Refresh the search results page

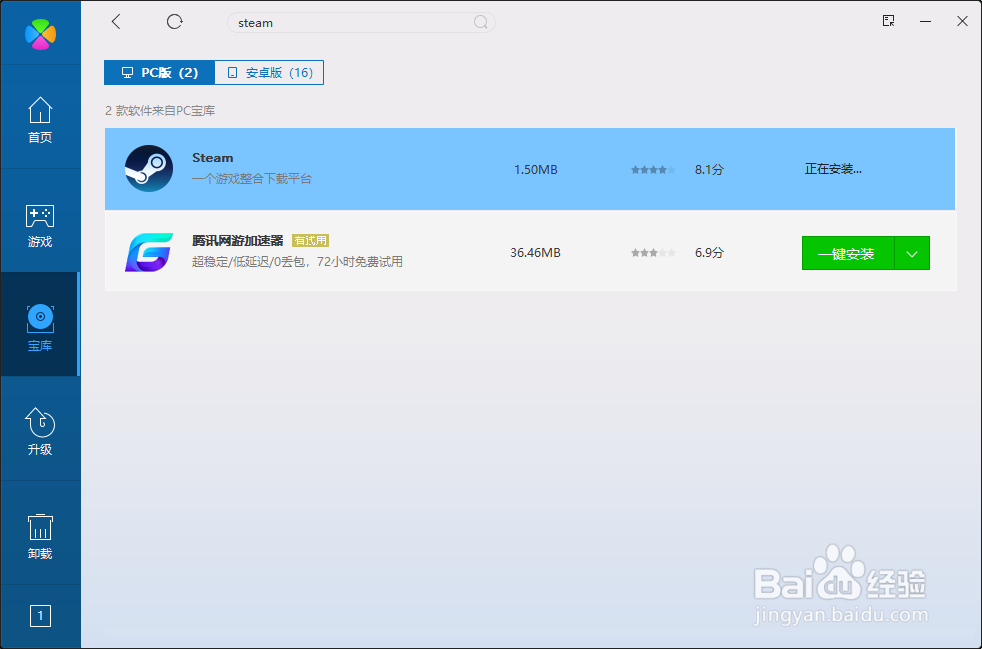click(x=174, y=22)
